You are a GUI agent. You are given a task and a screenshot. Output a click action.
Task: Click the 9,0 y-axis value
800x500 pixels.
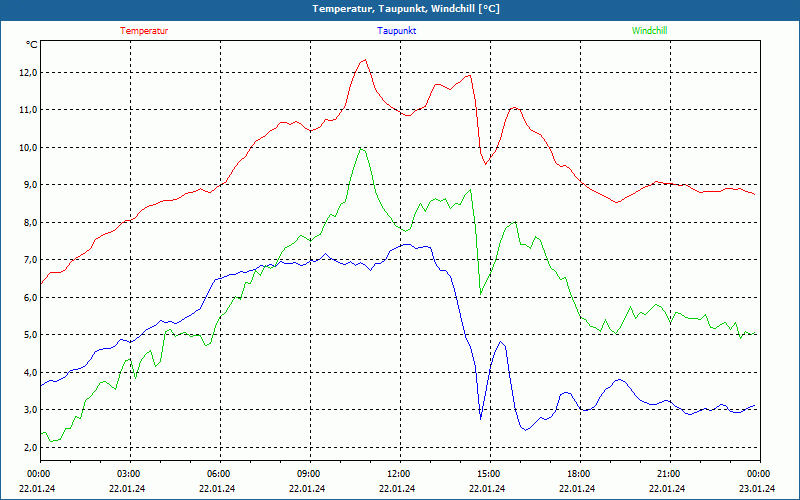tap(30, 185)
